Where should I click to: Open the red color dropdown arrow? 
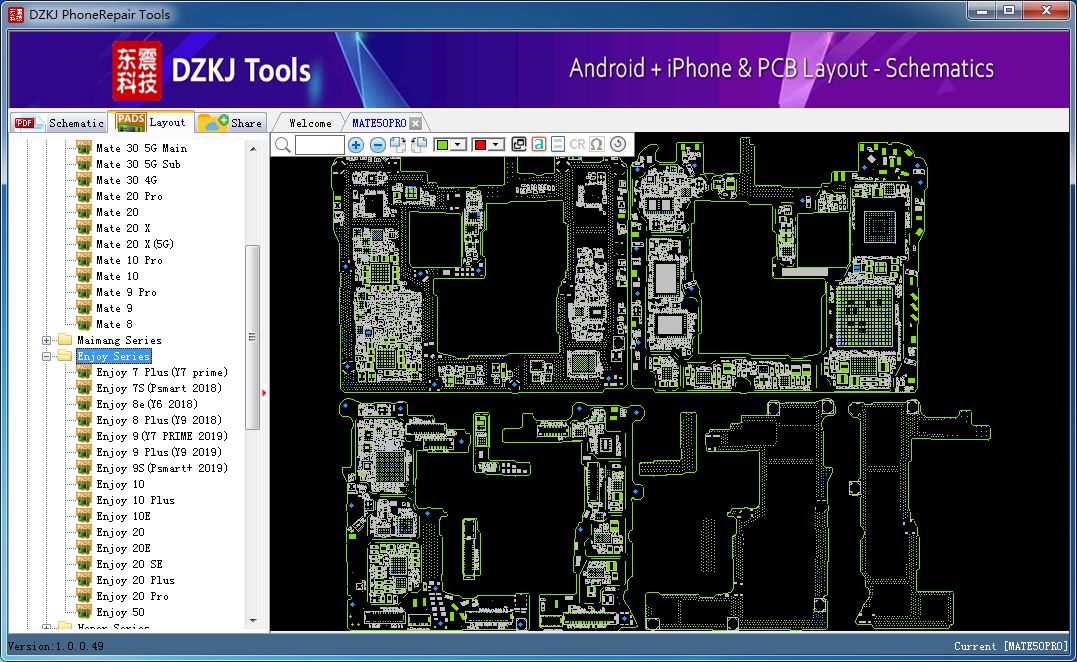497,144
